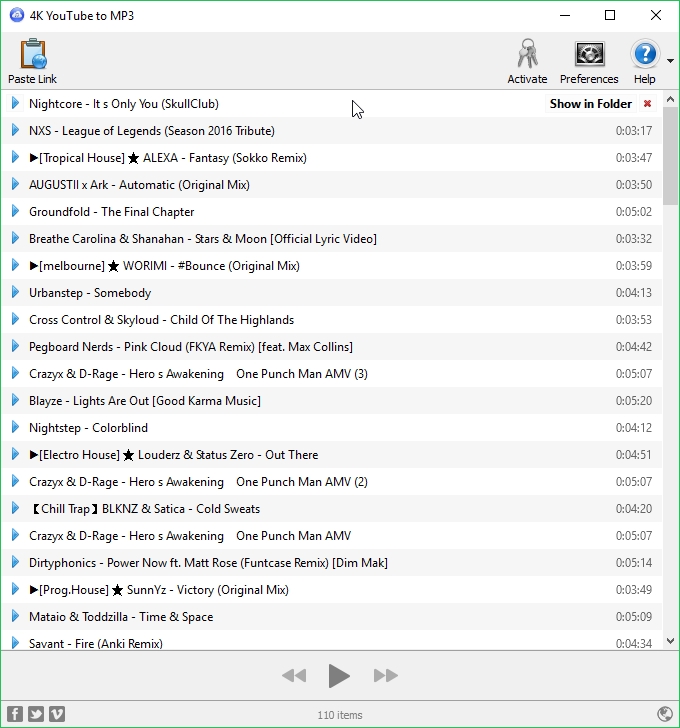Play Mataio & Toddzilla Time & Space icon
This screenshot has height=728, width=680.
pos(15,616)
